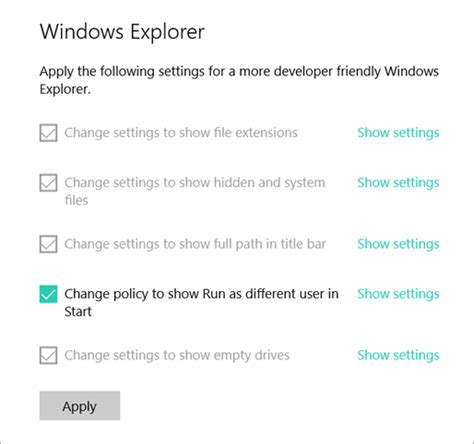
Task: Click the 'show hidden and system files' label text
Action: click(x=195, y=191)
